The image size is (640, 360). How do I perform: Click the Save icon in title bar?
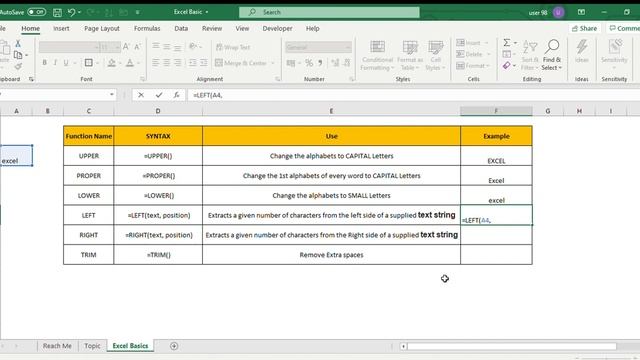point(57,12)
